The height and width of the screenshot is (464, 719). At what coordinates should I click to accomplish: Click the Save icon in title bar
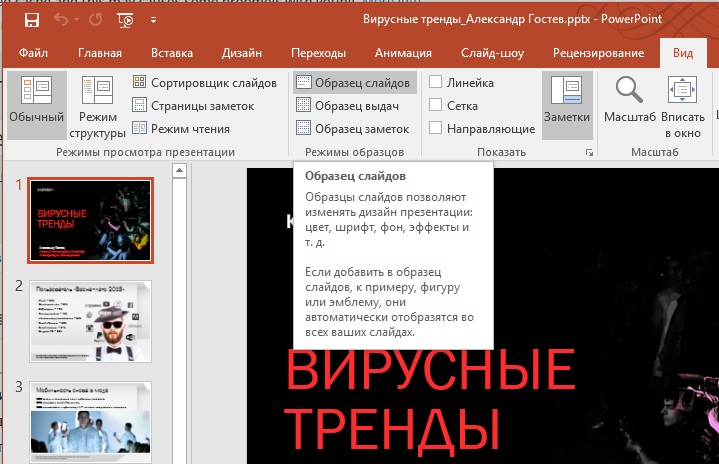pos(32,20)
